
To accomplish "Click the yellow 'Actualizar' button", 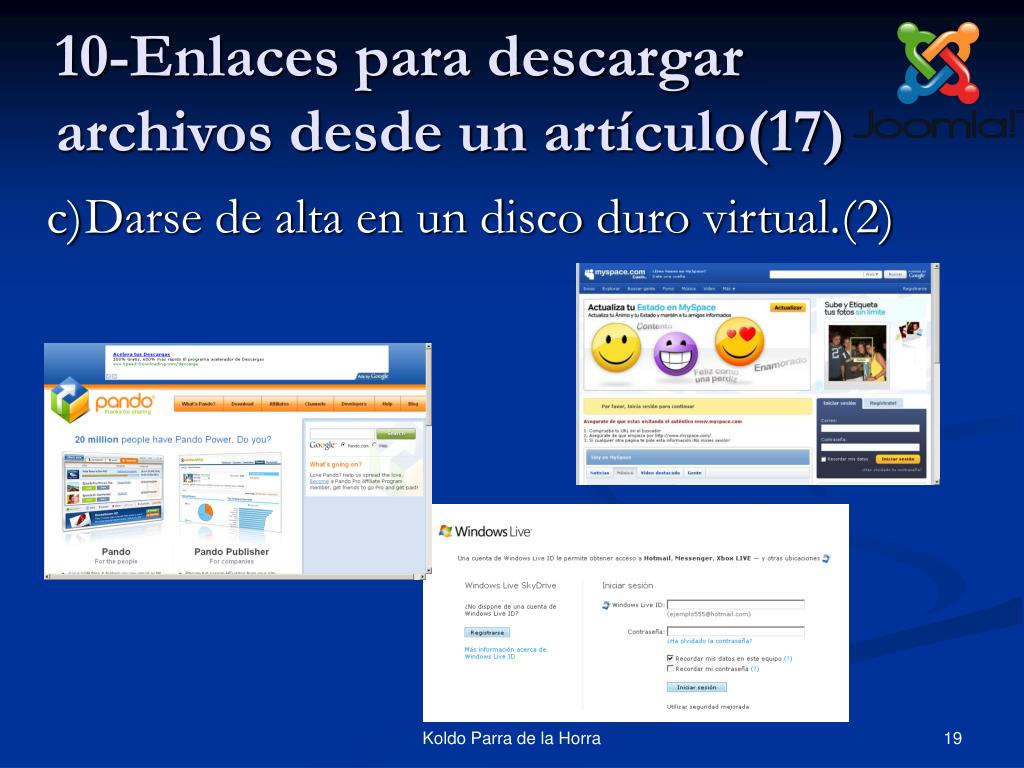I will (x=788, y=308).
